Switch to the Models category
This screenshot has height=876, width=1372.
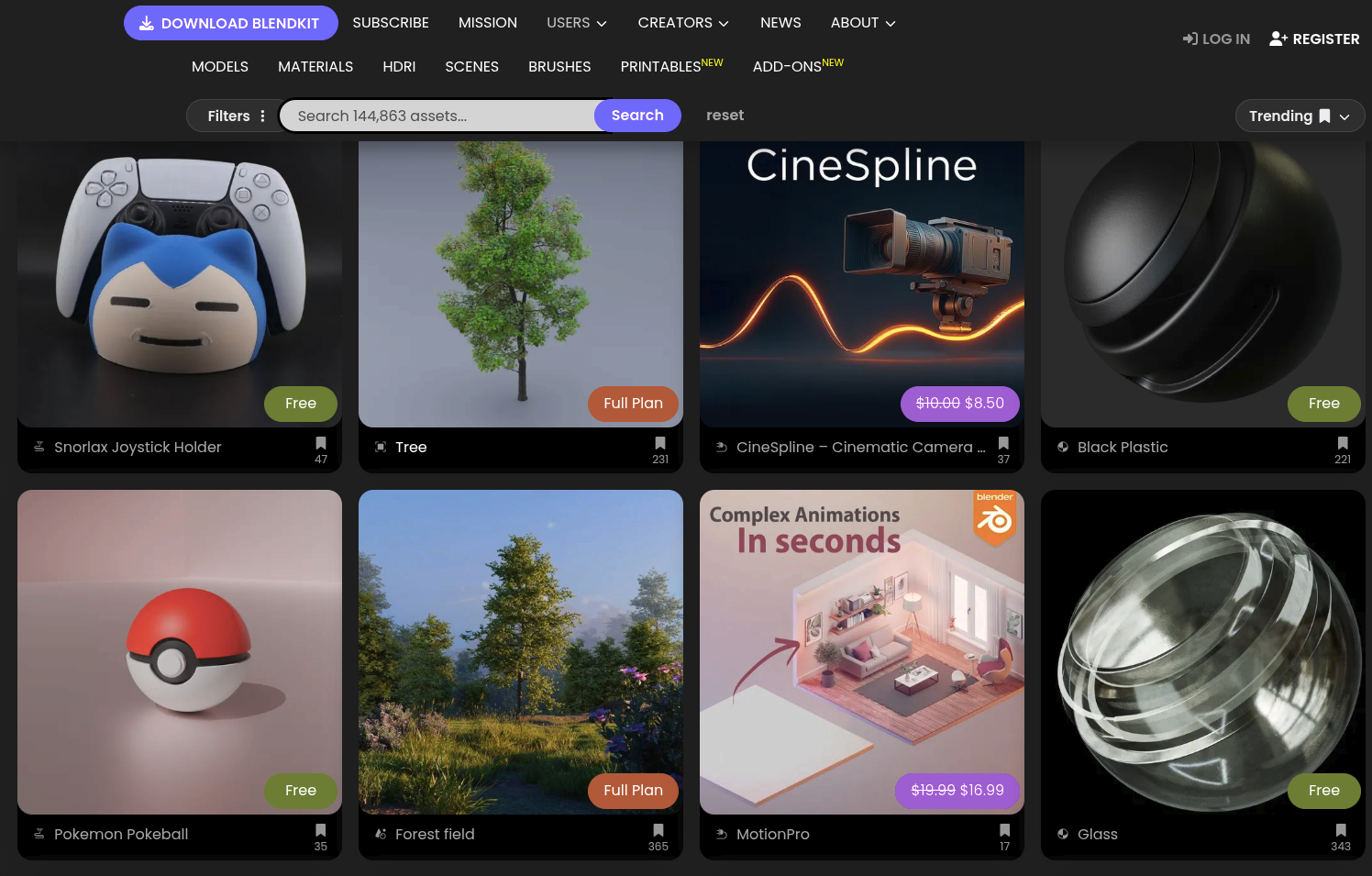click(x=220, y=67)
